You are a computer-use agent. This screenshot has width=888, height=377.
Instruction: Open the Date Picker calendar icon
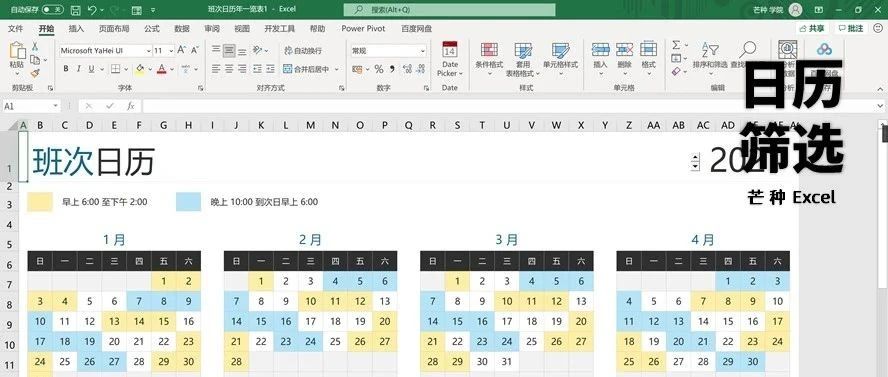[450, 50]
